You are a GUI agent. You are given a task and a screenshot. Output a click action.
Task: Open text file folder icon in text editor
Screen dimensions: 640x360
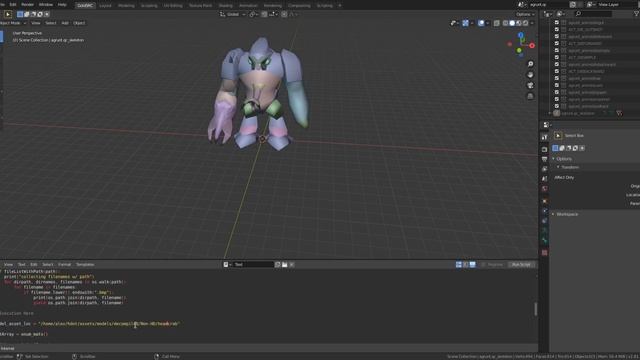[284, 265]
